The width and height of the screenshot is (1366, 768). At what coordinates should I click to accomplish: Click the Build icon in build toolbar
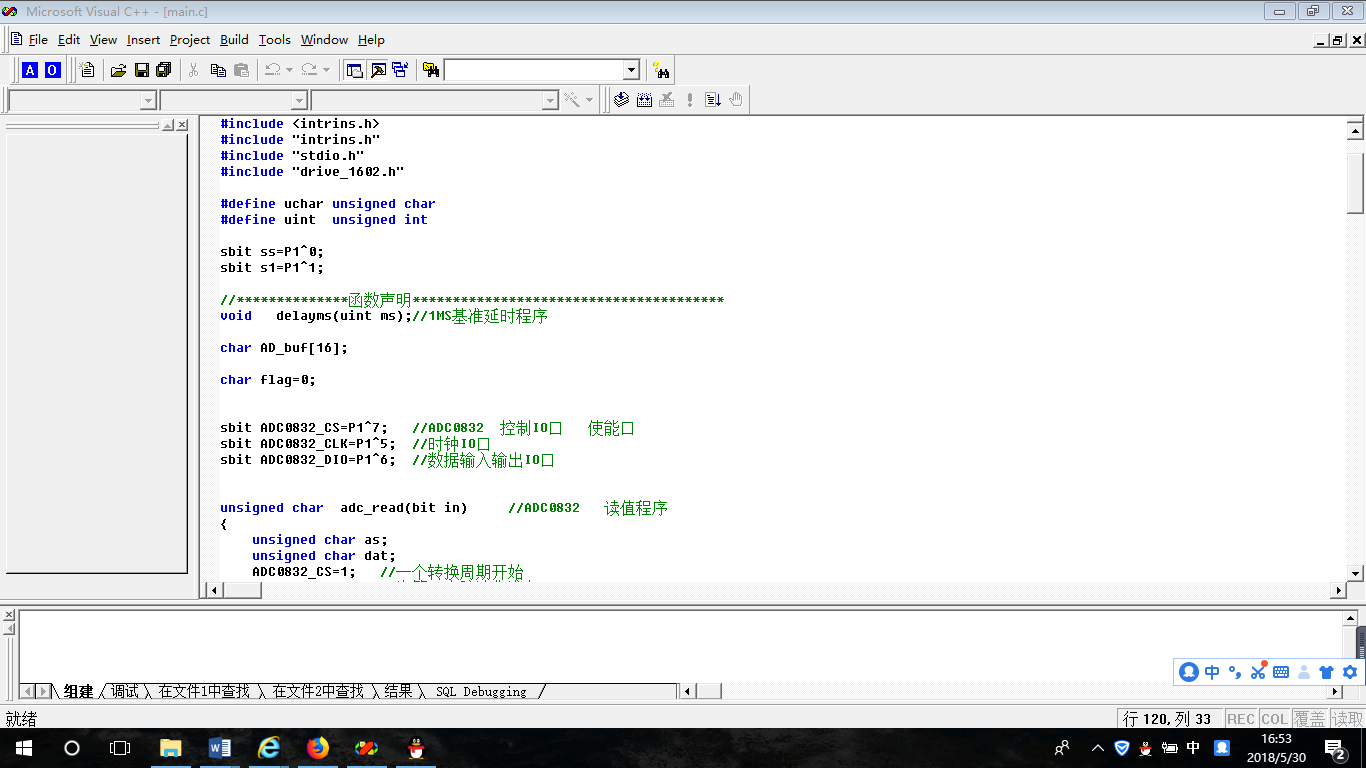click(644, 100)
